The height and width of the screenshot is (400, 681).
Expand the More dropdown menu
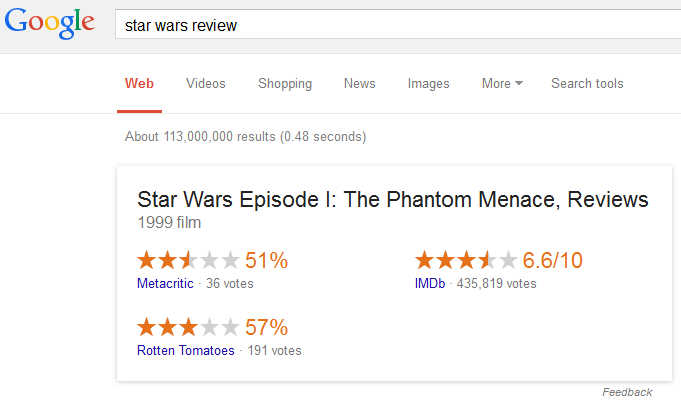point(502,84)
